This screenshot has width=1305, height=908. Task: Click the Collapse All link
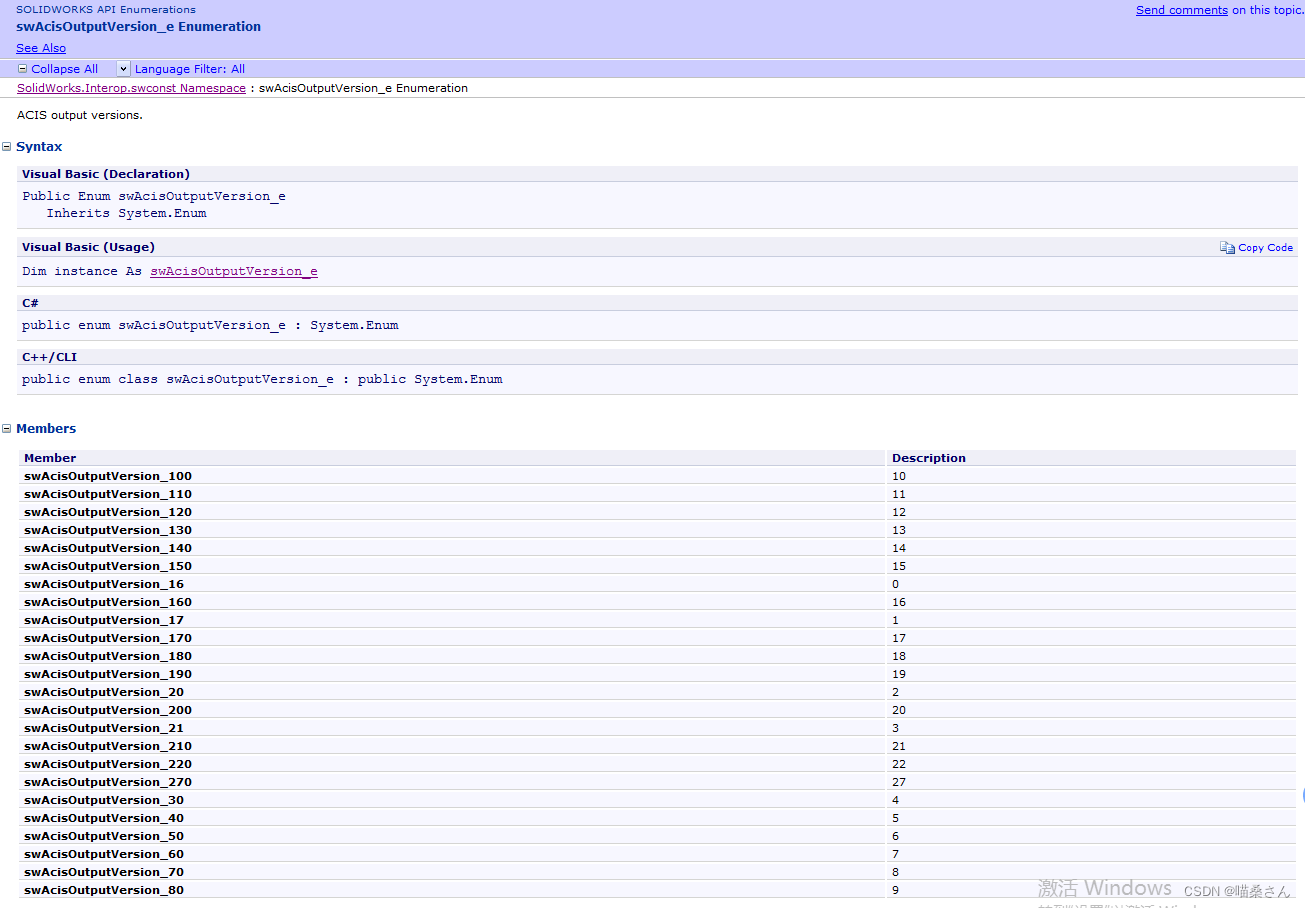65,69
